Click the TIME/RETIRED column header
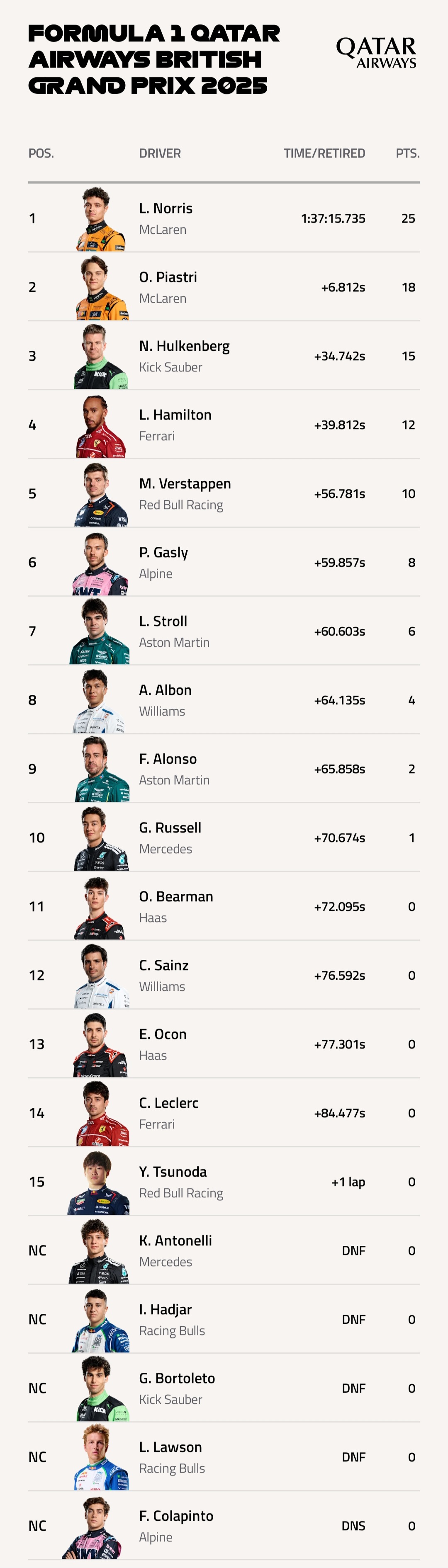Image resolution: width=448 pixels, height=1568 pixels. point(324,153)
